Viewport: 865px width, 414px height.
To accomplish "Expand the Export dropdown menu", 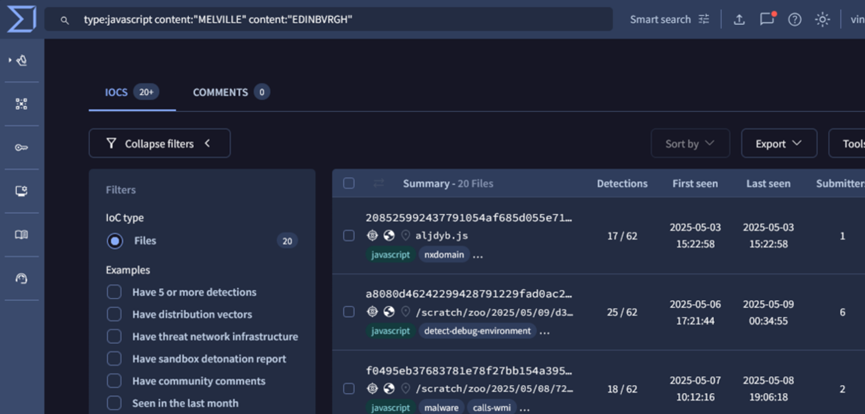I will [778, 143].
